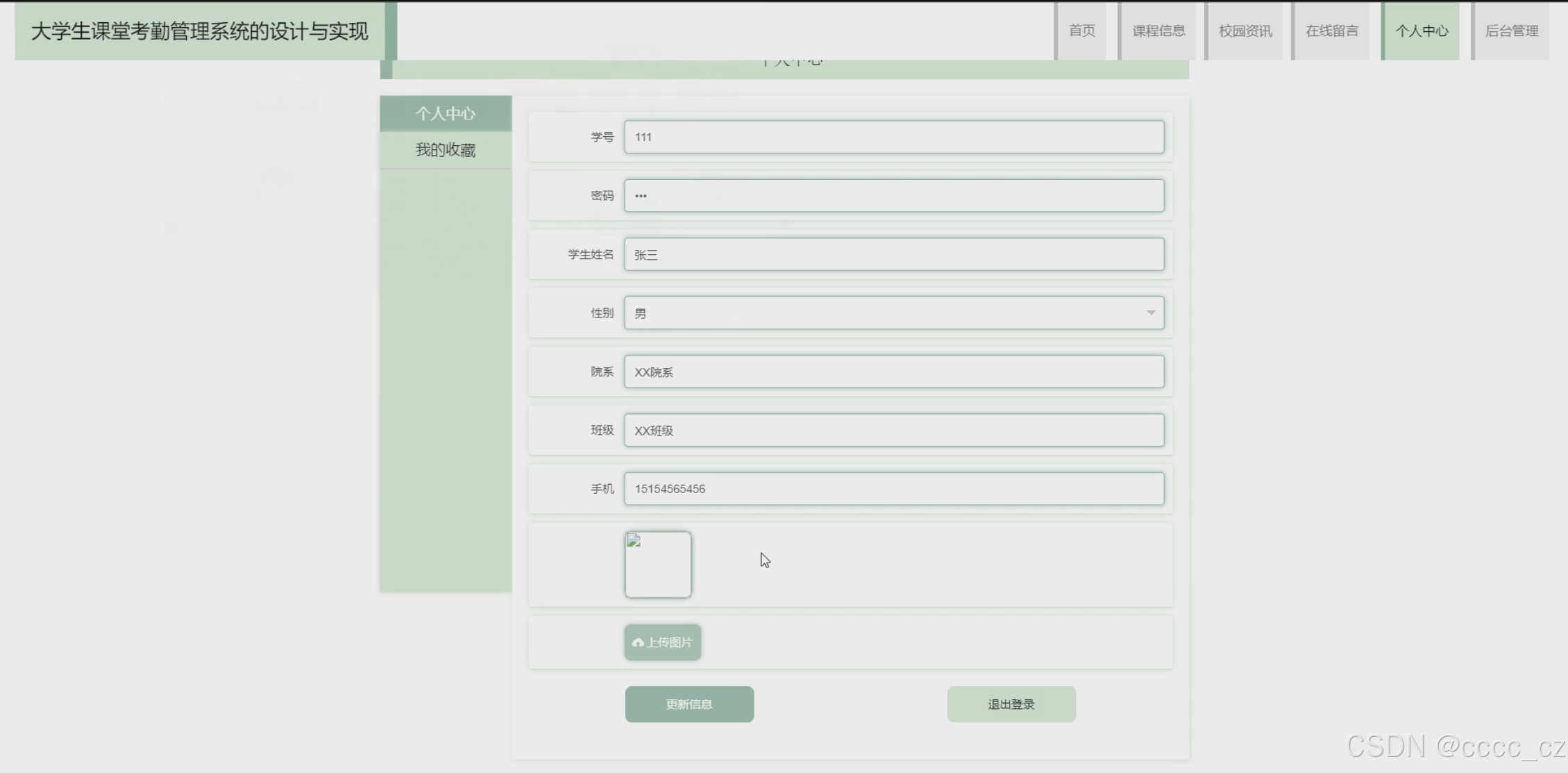Expand the 性别 gender dropdown arrow
1568x773 pixels.
point(1151,313)
